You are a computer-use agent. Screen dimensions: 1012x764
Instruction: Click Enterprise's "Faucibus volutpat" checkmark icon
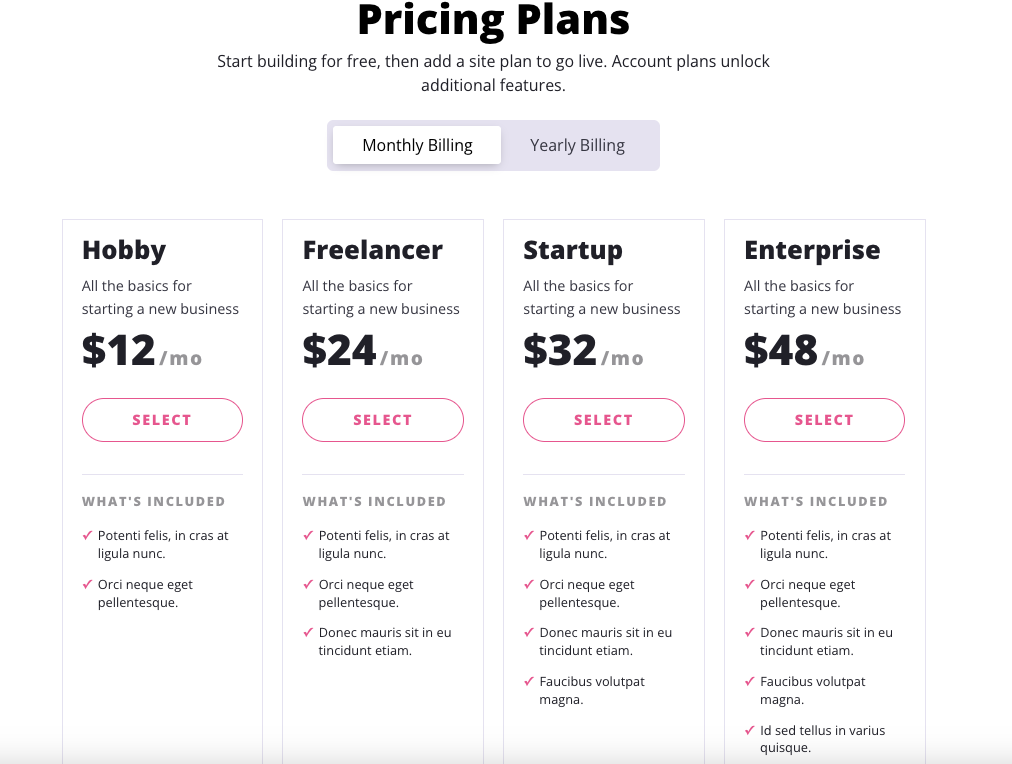coord(750,681)
